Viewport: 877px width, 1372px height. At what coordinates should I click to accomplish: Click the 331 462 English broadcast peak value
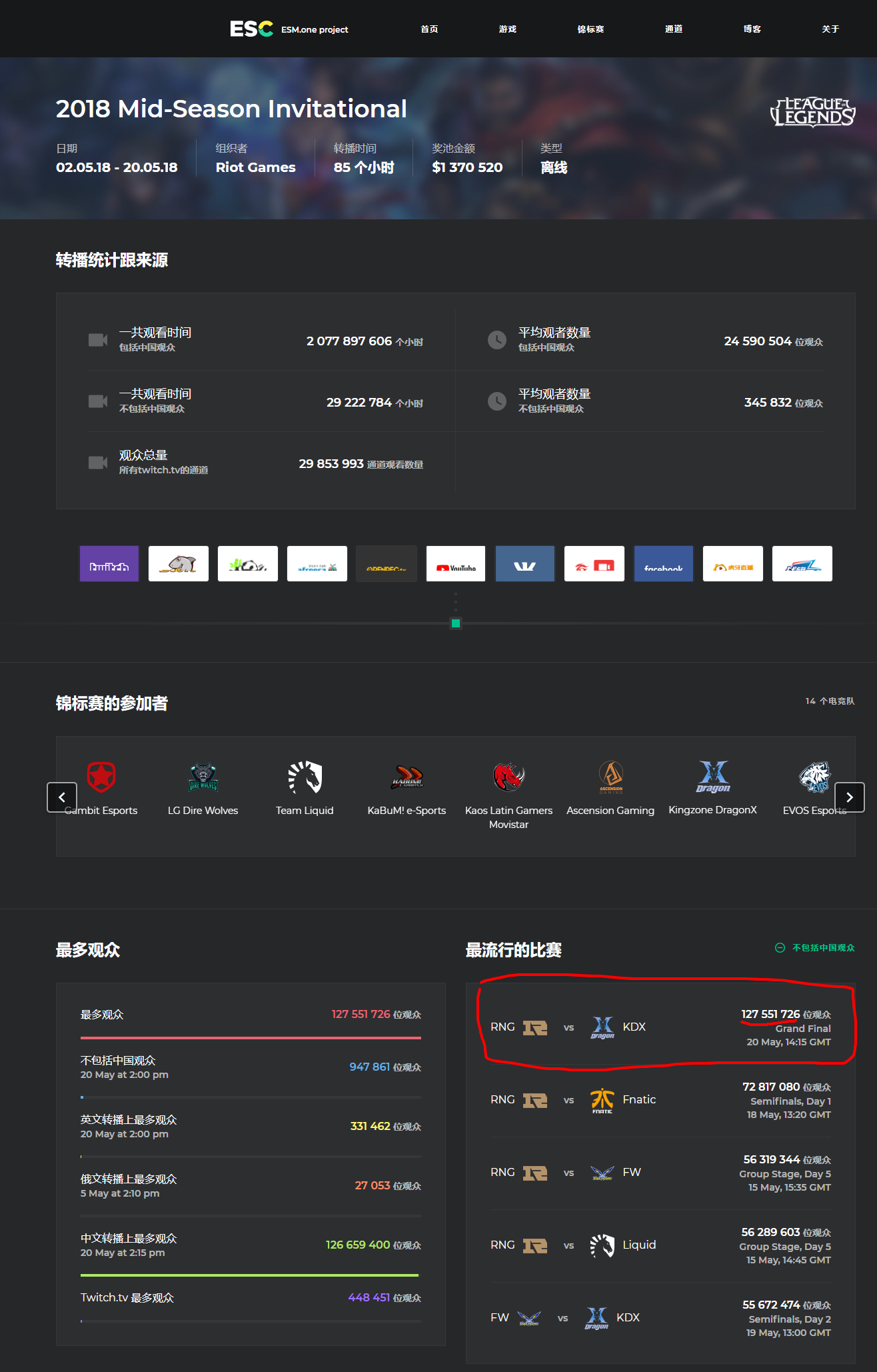pyautogui.click(x=371, y=1126)
